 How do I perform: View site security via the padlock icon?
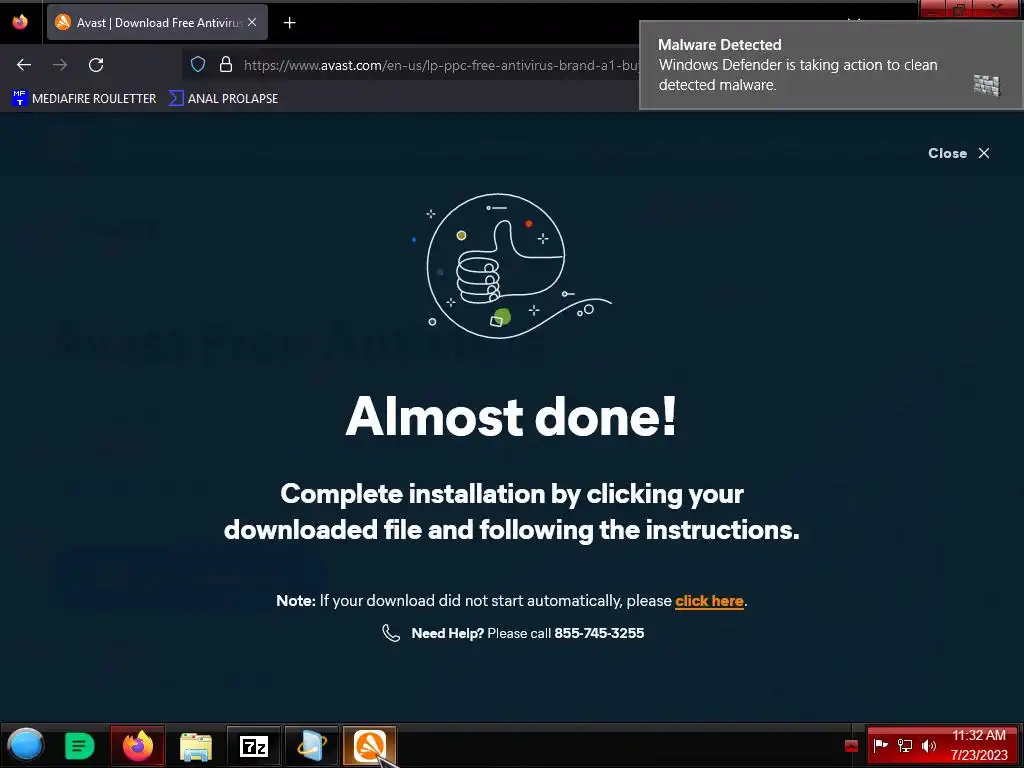(226, 64)
